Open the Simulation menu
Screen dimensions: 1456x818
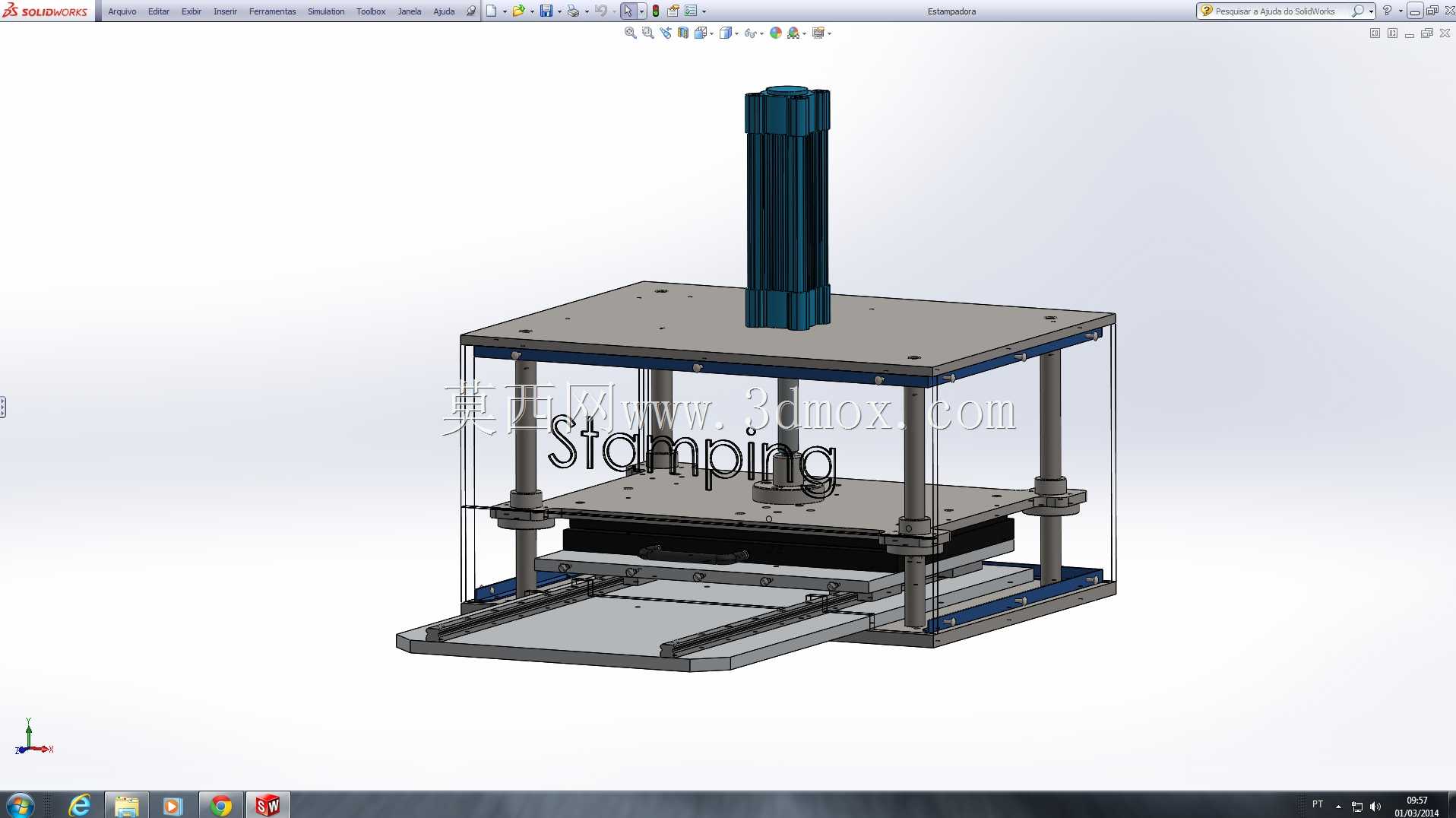pyautogui.click(x=325, y=11)
